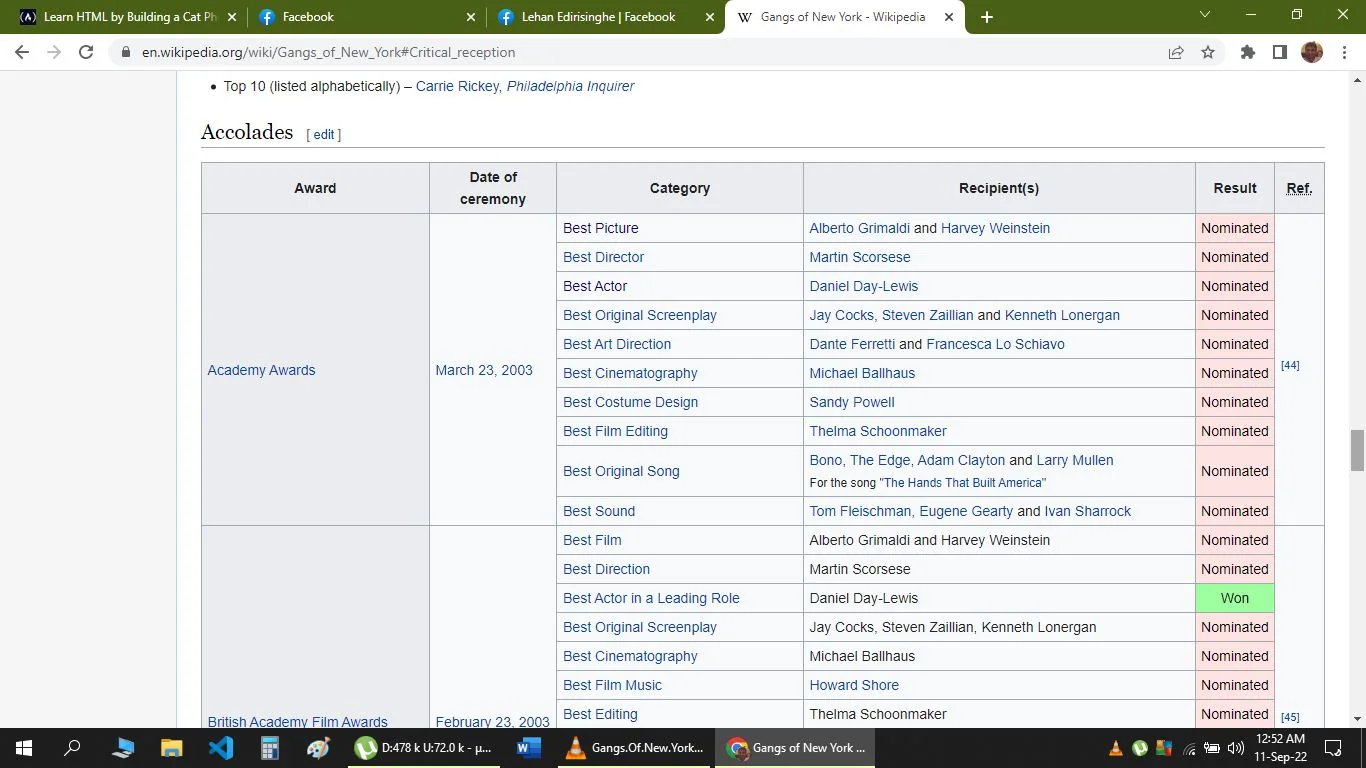Open the Windows Start menu
1366x768 pixels.
(24, 748)
